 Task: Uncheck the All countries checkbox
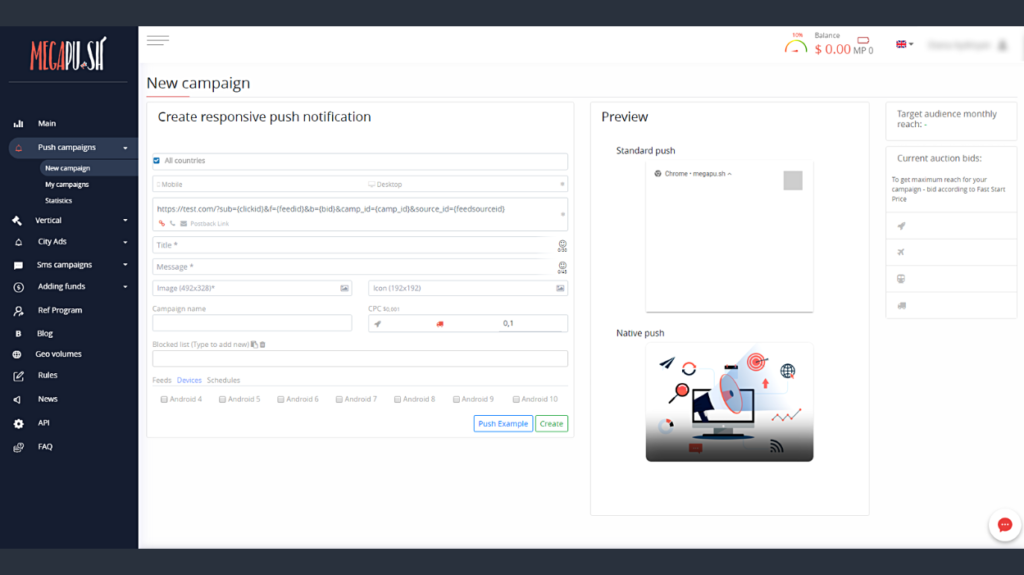[x=156, y=160]
